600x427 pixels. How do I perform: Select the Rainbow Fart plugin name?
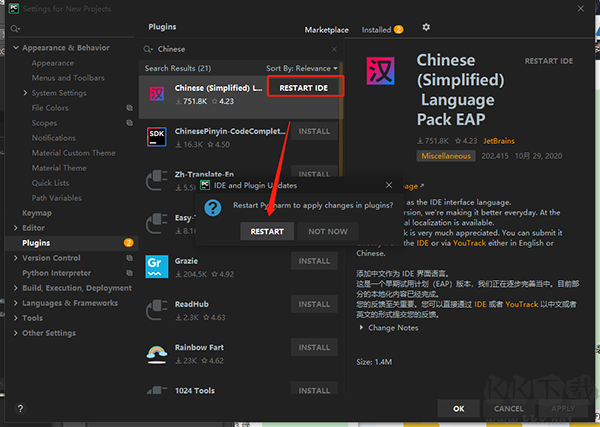199,347
